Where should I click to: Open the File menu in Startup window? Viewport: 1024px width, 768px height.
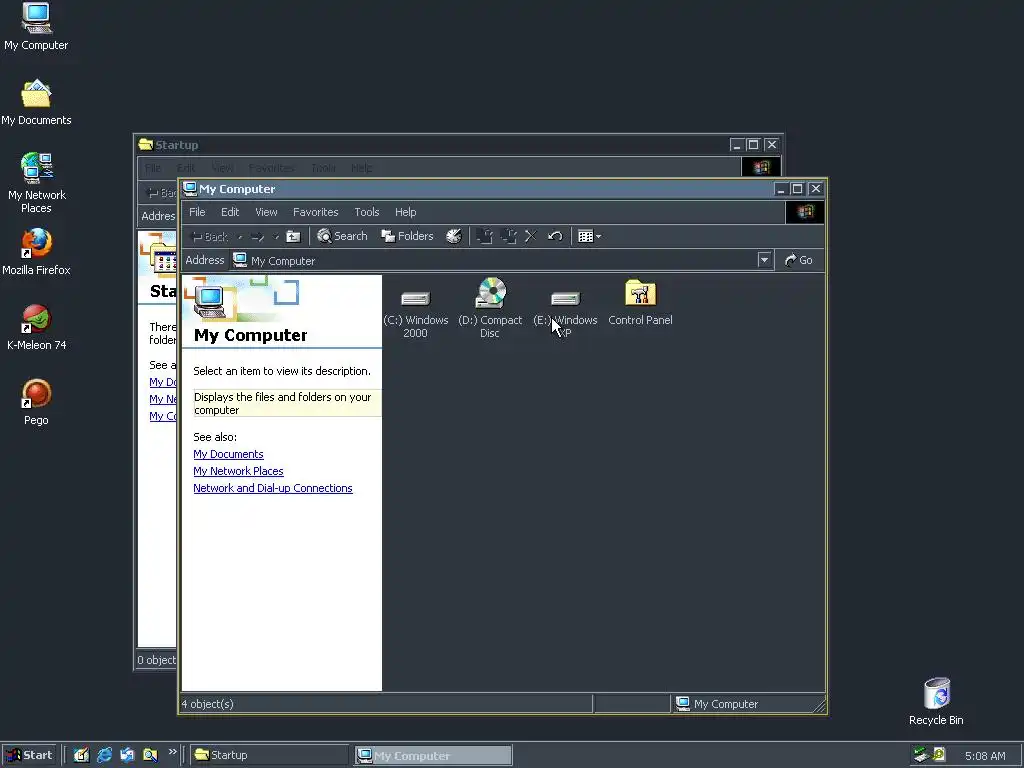(153, 168)
